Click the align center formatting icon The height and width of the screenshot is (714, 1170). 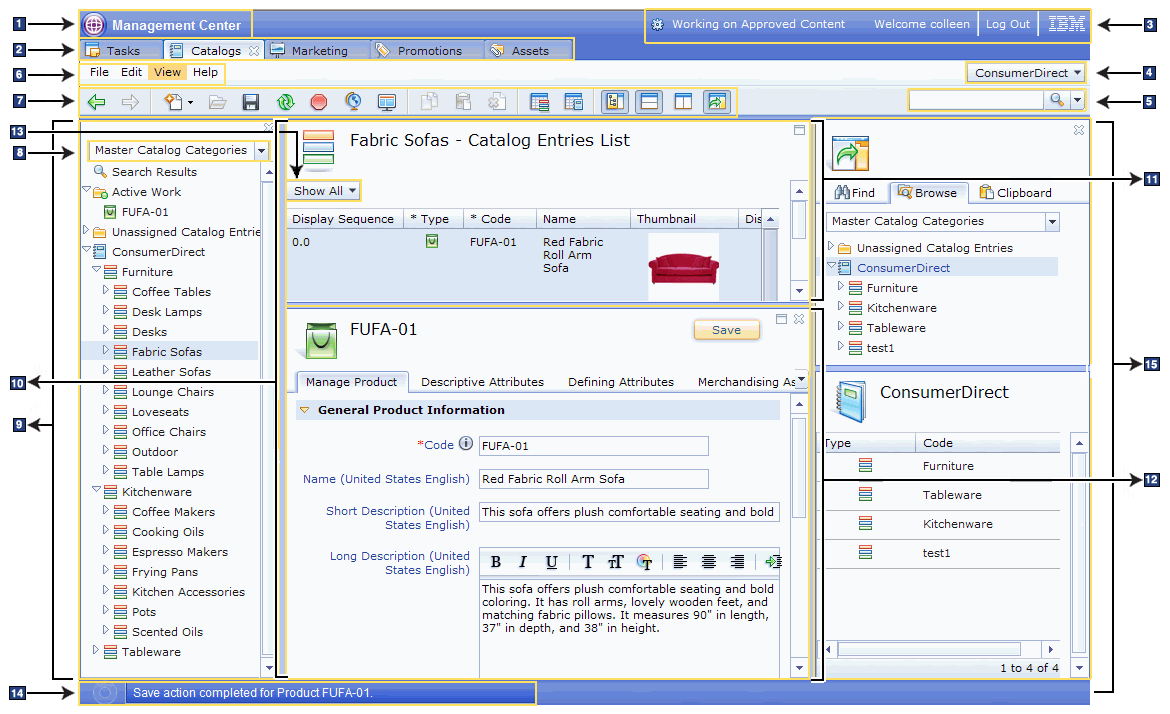coord(708,562)
